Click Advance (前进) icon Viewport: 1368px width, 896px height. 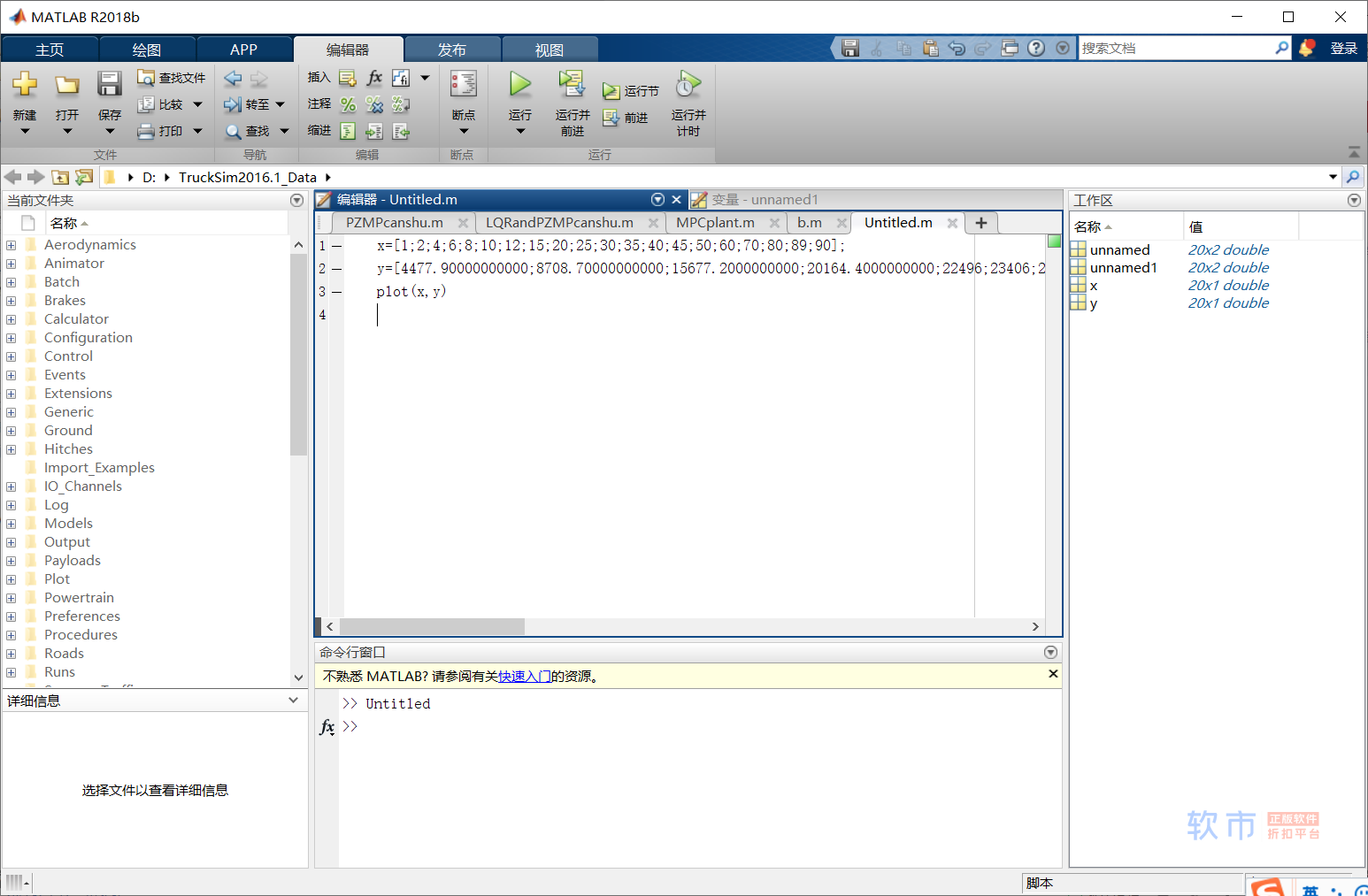coord(611,118)
